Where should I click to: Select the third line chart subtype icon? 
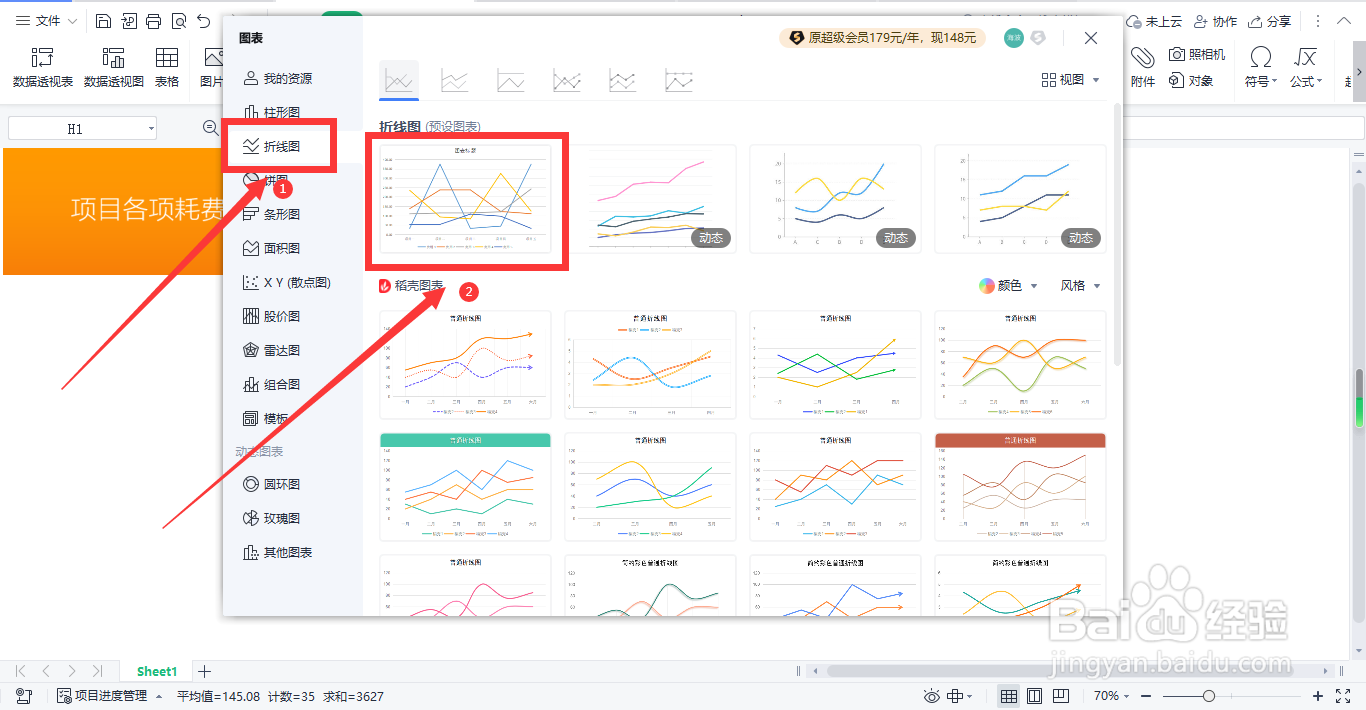pyautogui.click(x=511, y=81)
